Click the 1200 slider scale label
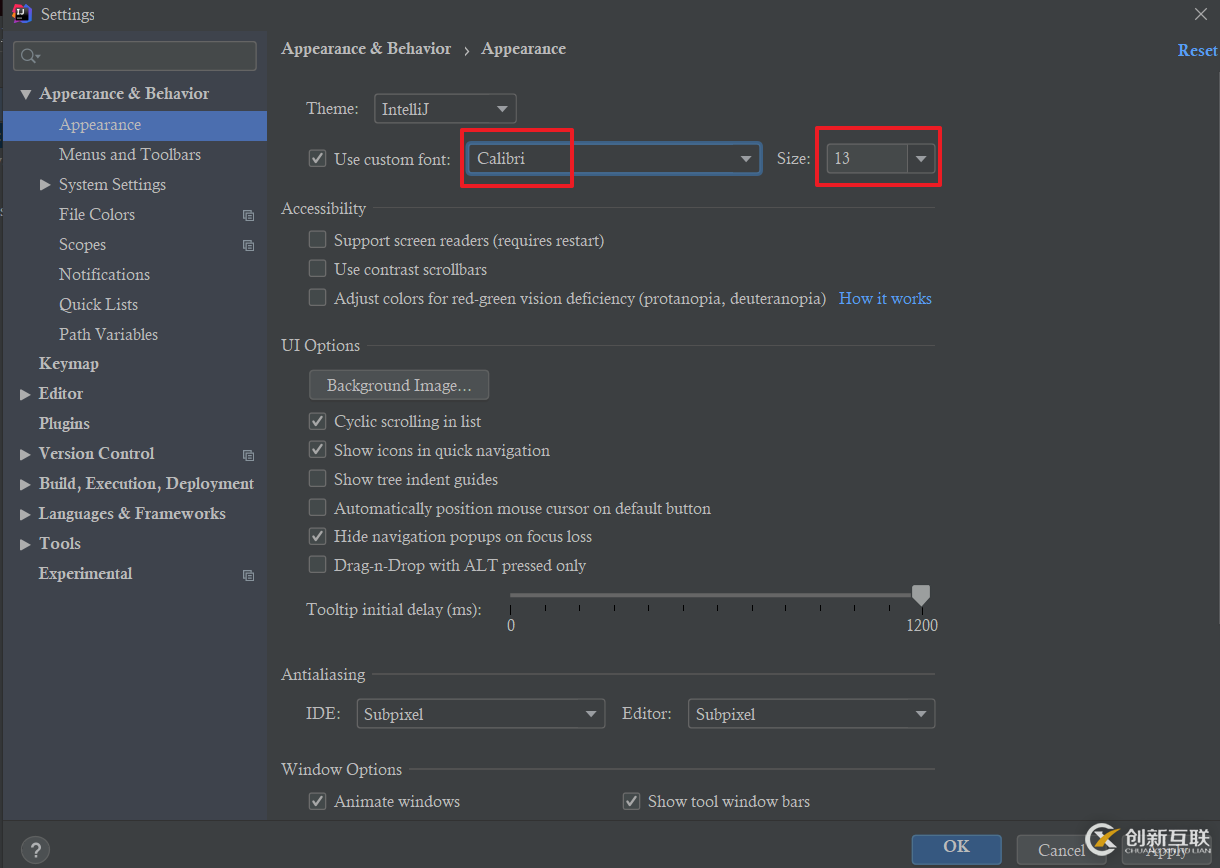 tap(922, 625)
